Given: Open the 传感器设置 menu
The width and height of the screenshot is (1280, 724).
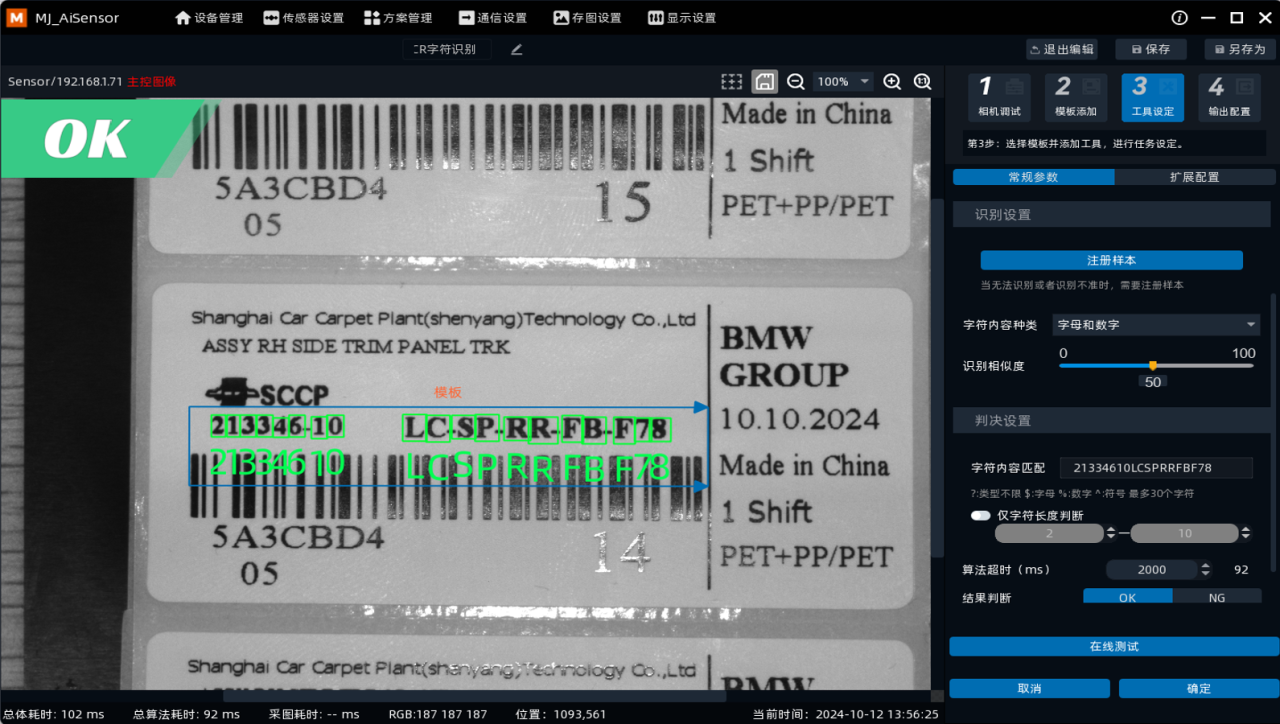Looking at the screenshot, I should coord(304,18).
